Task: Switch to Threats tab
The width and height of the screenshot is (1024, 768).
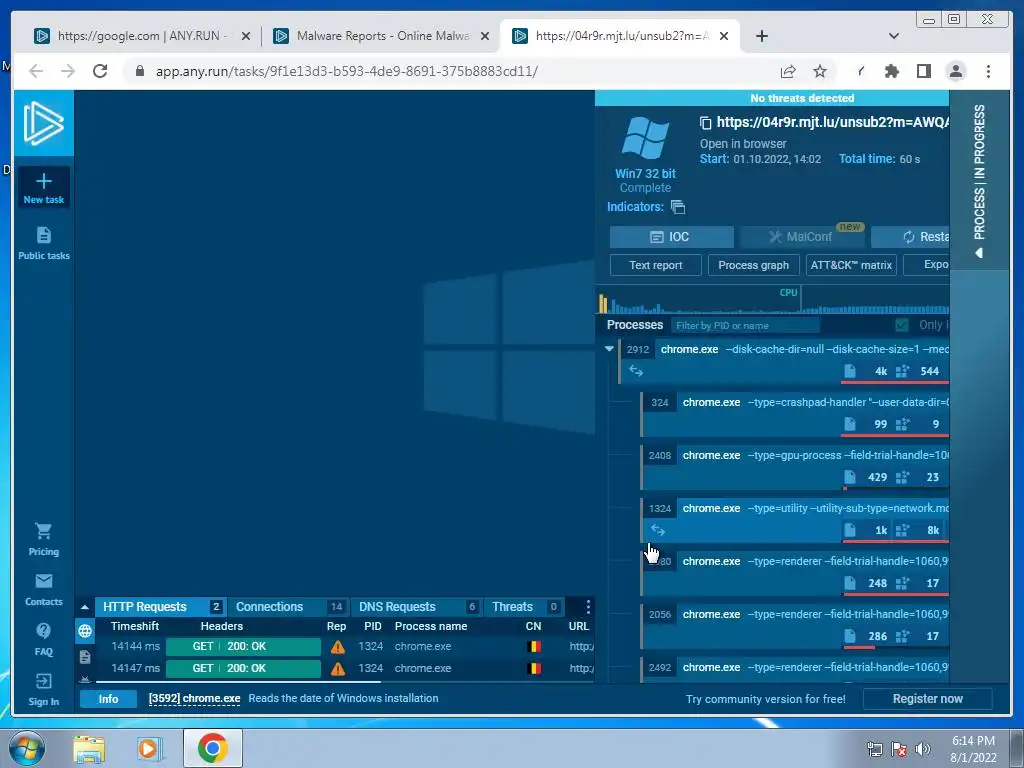Action: tap(524, 607)
